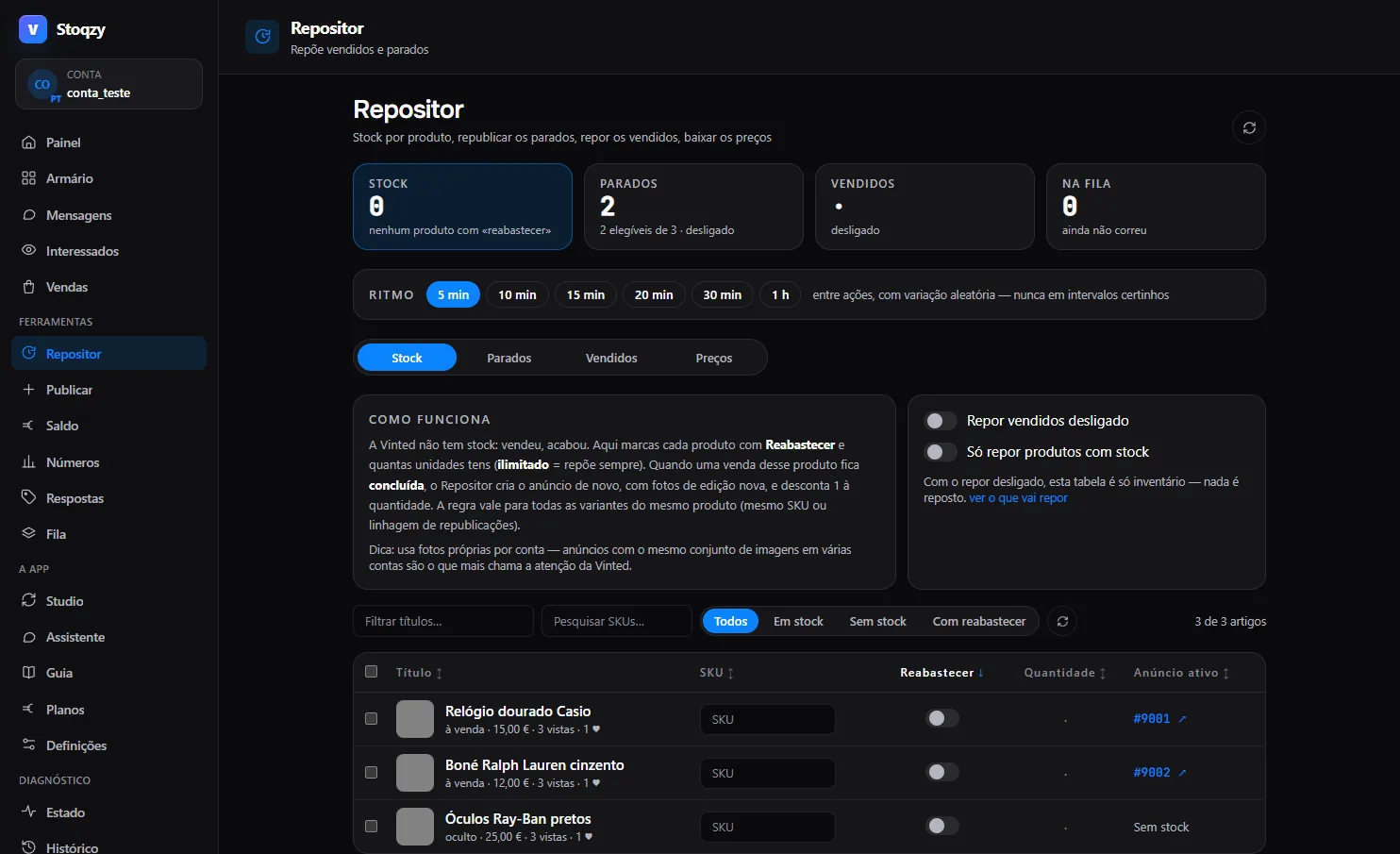The image size is (1400, 854).
Task: Tick the checkbox for Óculos Ray-Ban pretos
Action: (371, 827)
